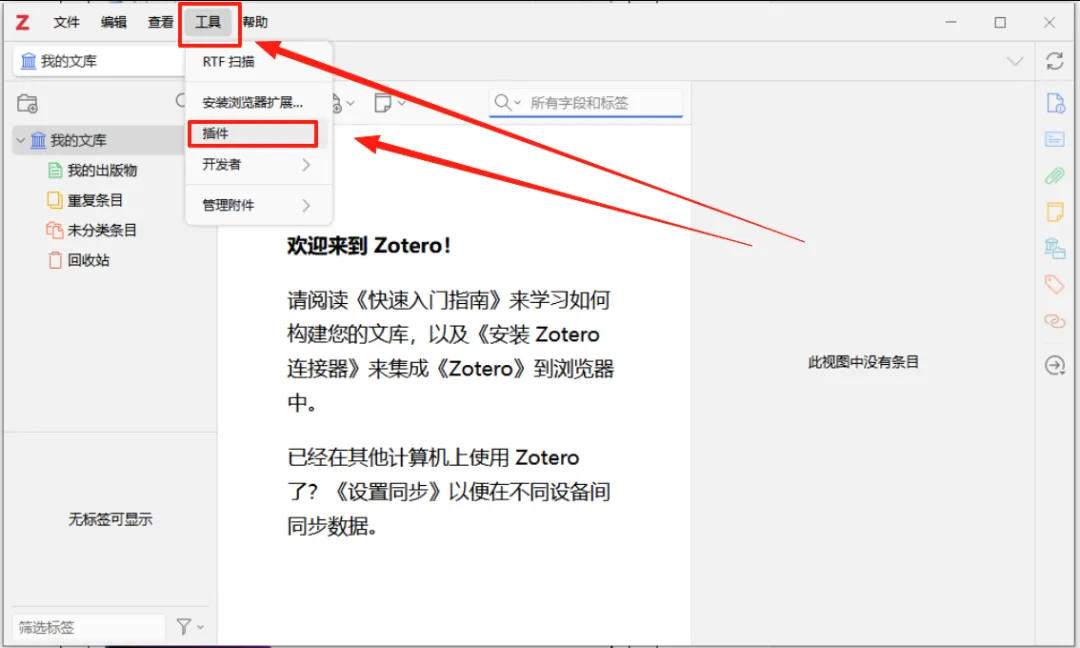Open the abstract pane icon
Viewport: 1080px width, 648px height.
click(x=1055, y=140)
